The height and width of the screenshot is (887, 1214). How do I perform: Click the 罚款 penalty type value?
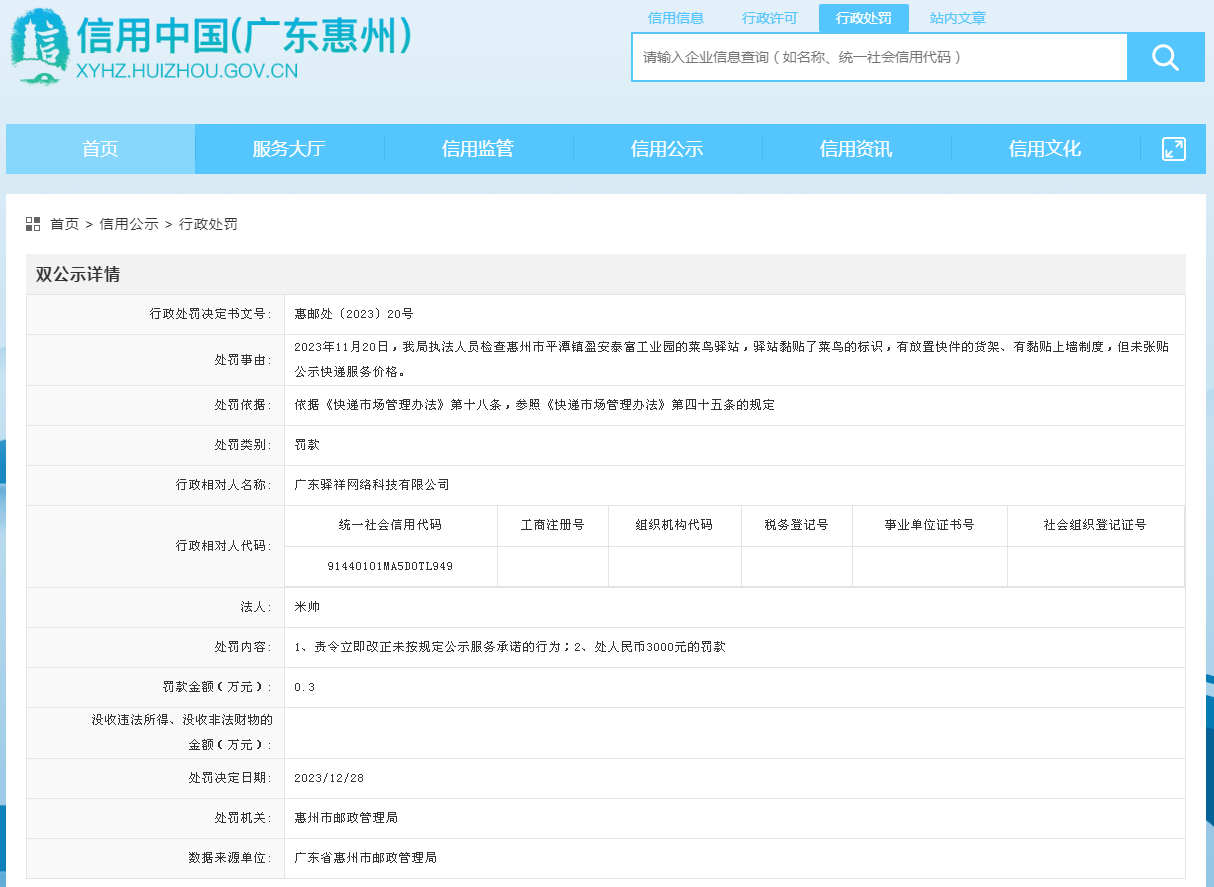coord(307,445)
